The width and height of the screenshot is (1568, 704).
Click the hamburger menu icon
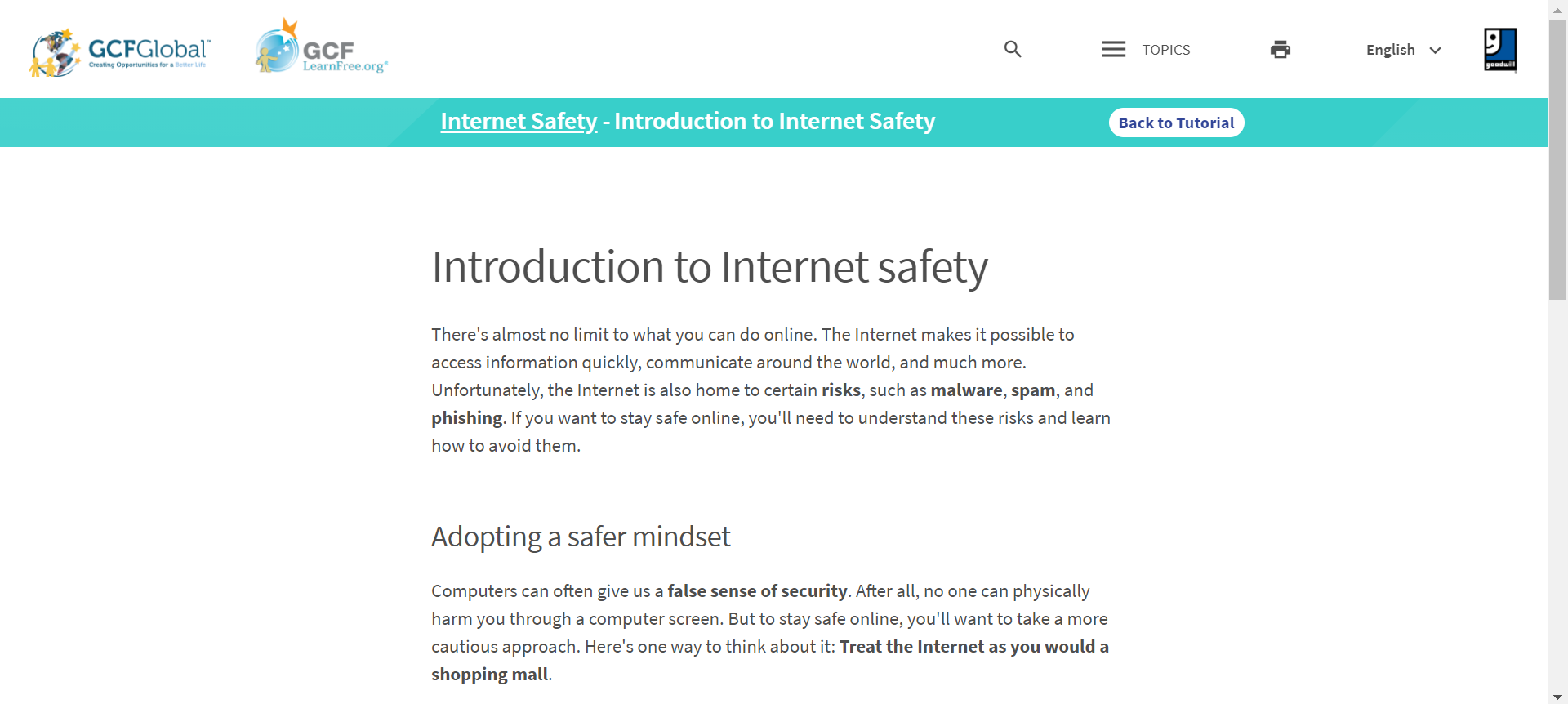[x=1113, y=49]
